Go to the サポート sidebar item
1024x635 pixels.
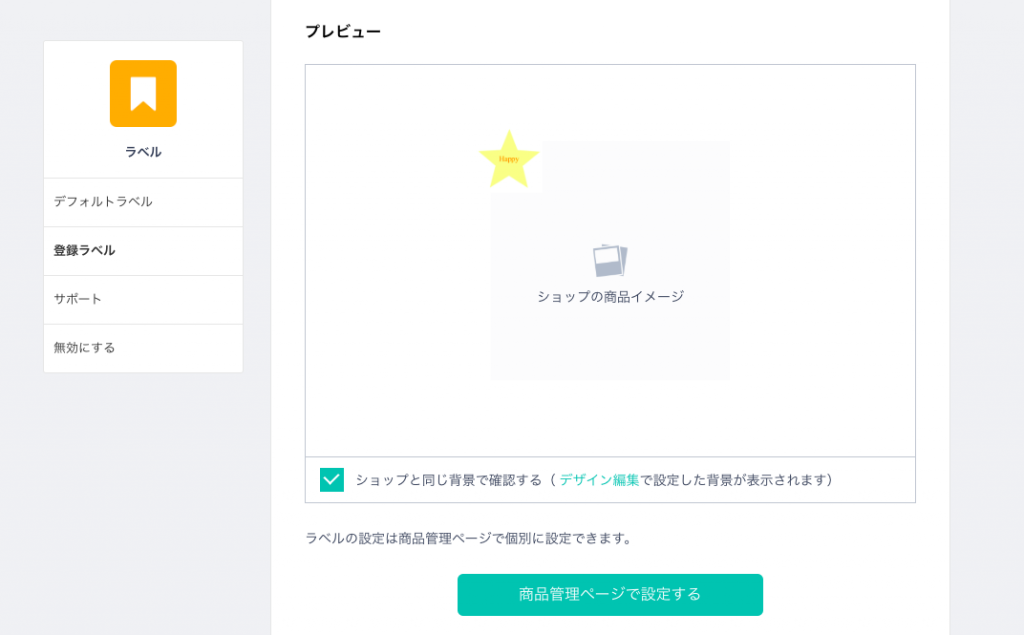(x=78, y=299)
